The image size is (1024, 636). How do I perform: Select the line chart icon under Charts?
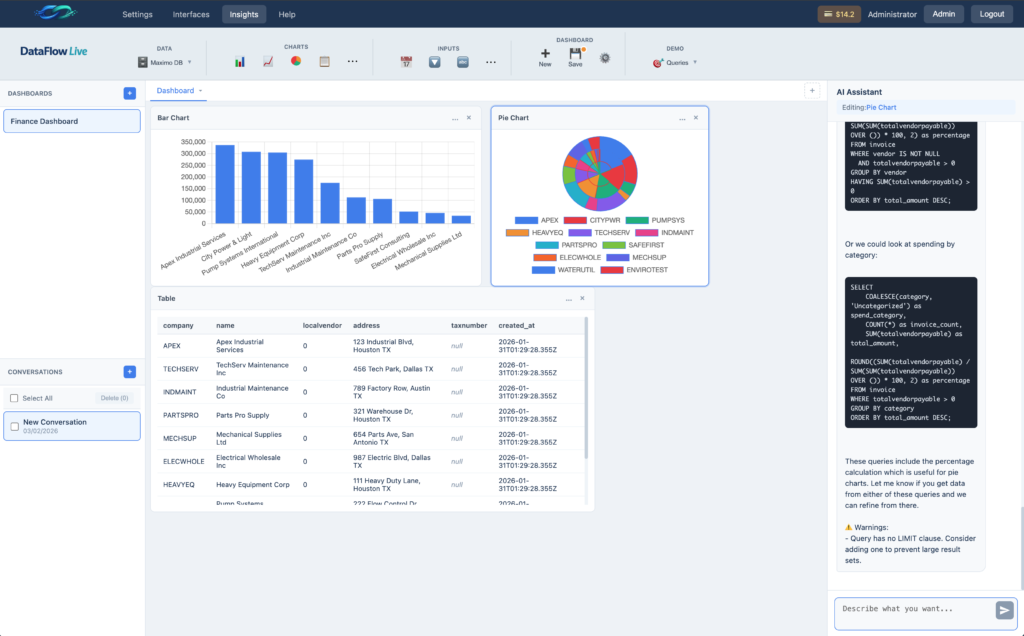[x=267, y=61]
